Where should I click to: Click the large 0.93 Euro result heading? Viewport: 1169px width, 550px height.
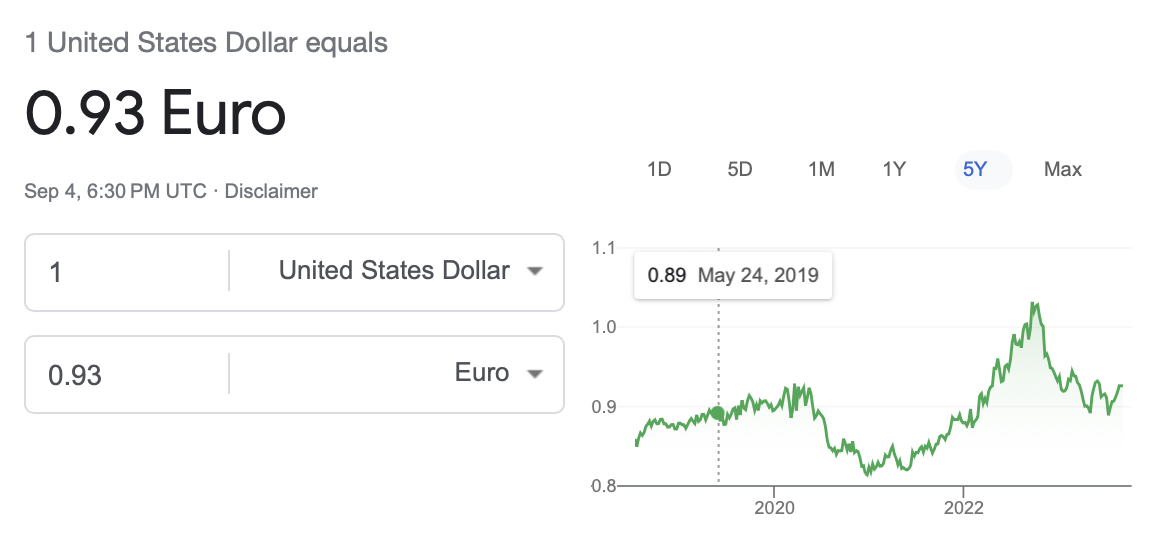pos(155,113)
